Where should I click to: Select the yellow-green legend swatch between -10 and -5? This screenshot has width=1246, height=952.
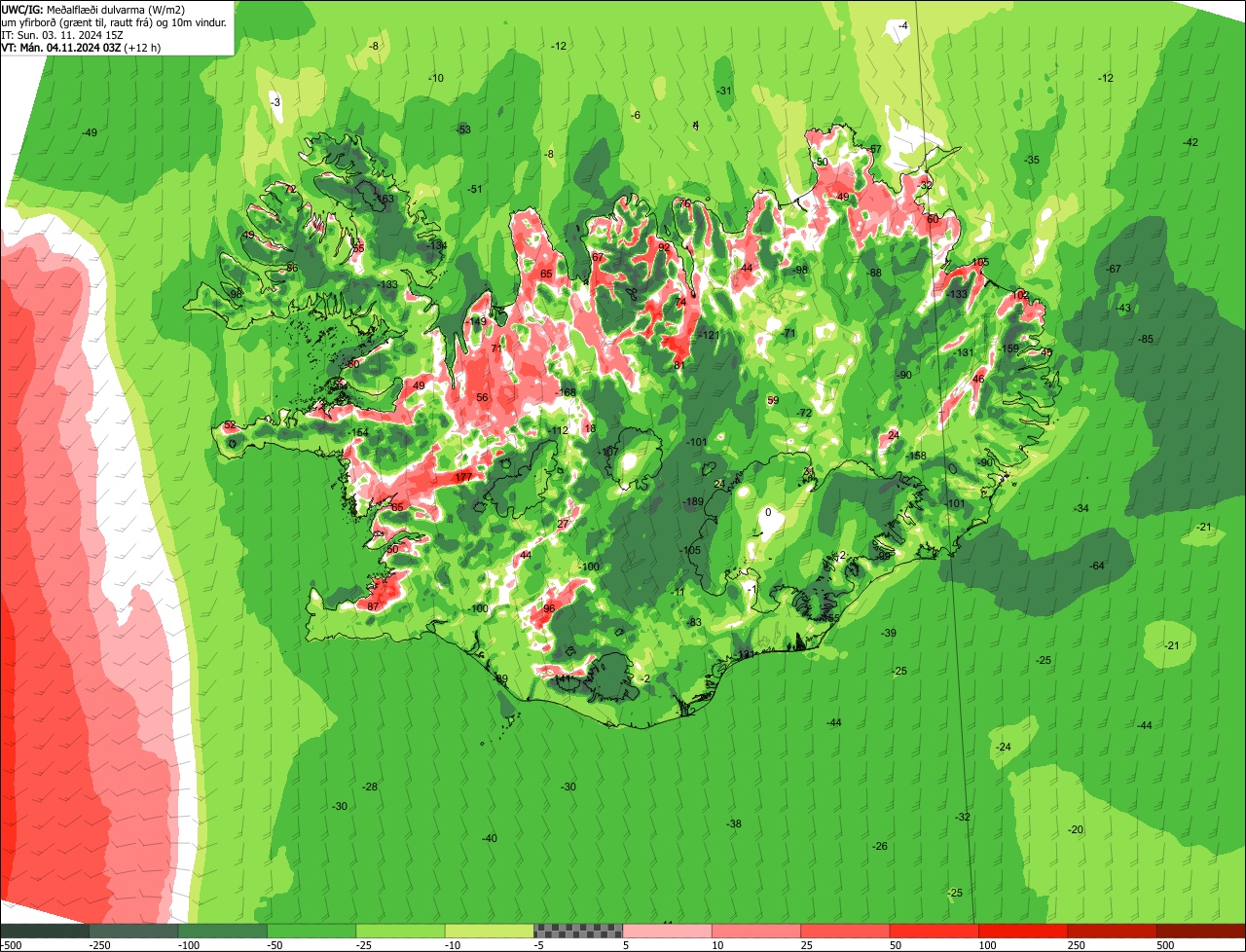(x=490, y=931)
